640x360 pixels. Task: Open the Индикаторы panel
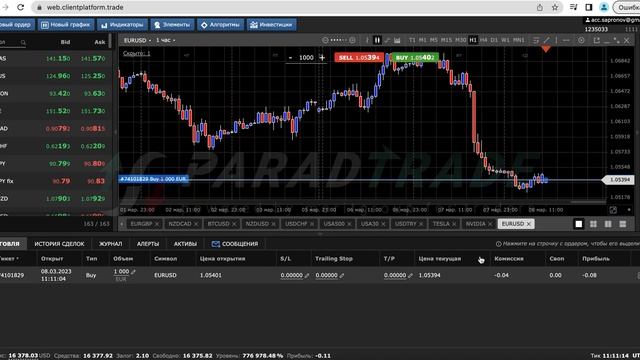coord(122,24)
